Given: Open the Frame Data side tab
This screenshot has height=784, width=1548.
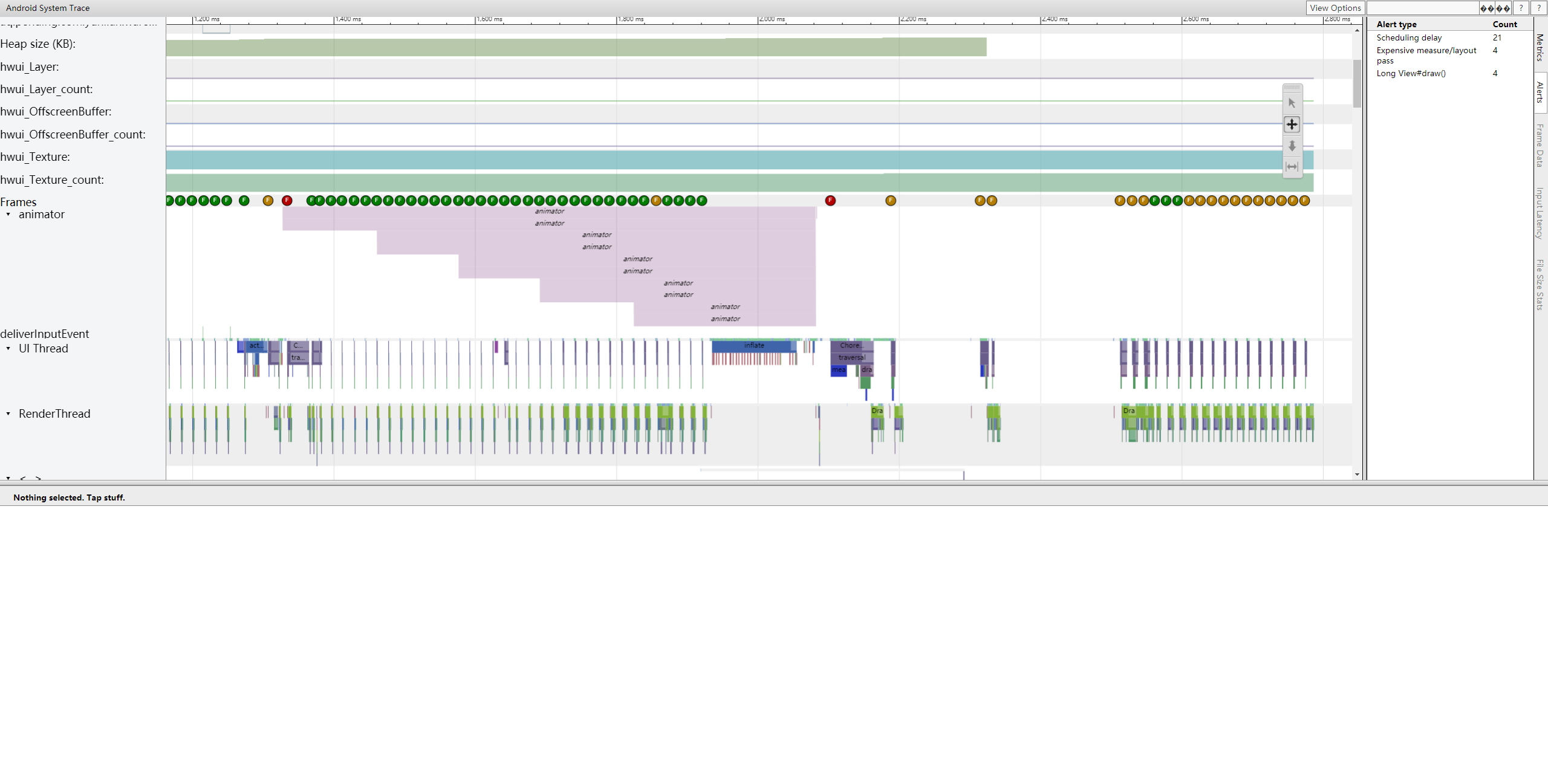Looking at the screenshot, I should [x=1540, y=145].
